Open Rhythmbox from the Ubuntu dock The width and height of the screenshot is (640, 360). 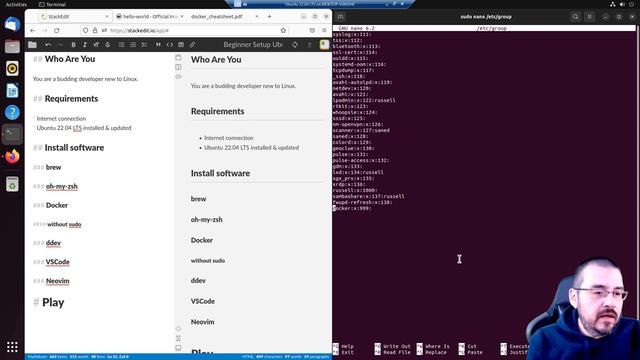coord(12,69)
